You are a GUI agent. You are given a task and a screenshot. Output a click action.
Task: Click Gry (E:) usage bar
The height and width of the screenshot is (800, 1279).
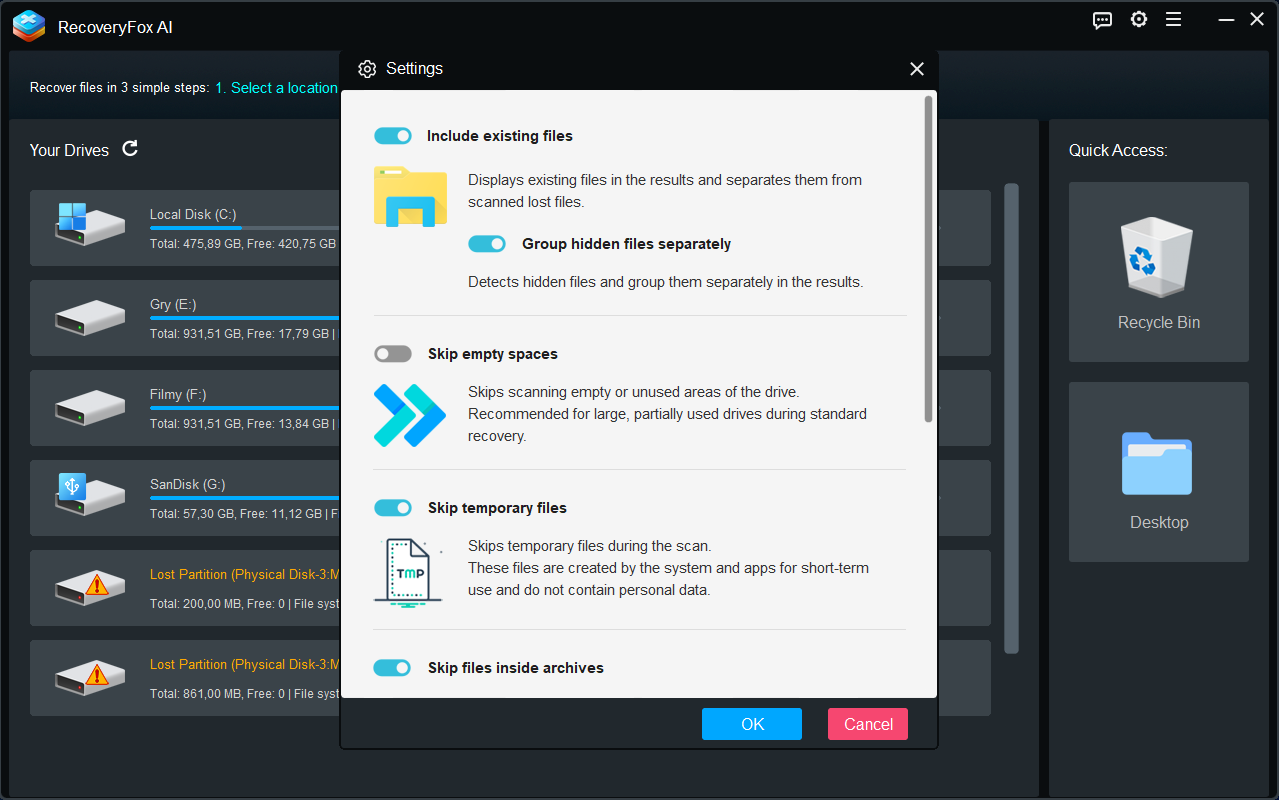point(245,318)
